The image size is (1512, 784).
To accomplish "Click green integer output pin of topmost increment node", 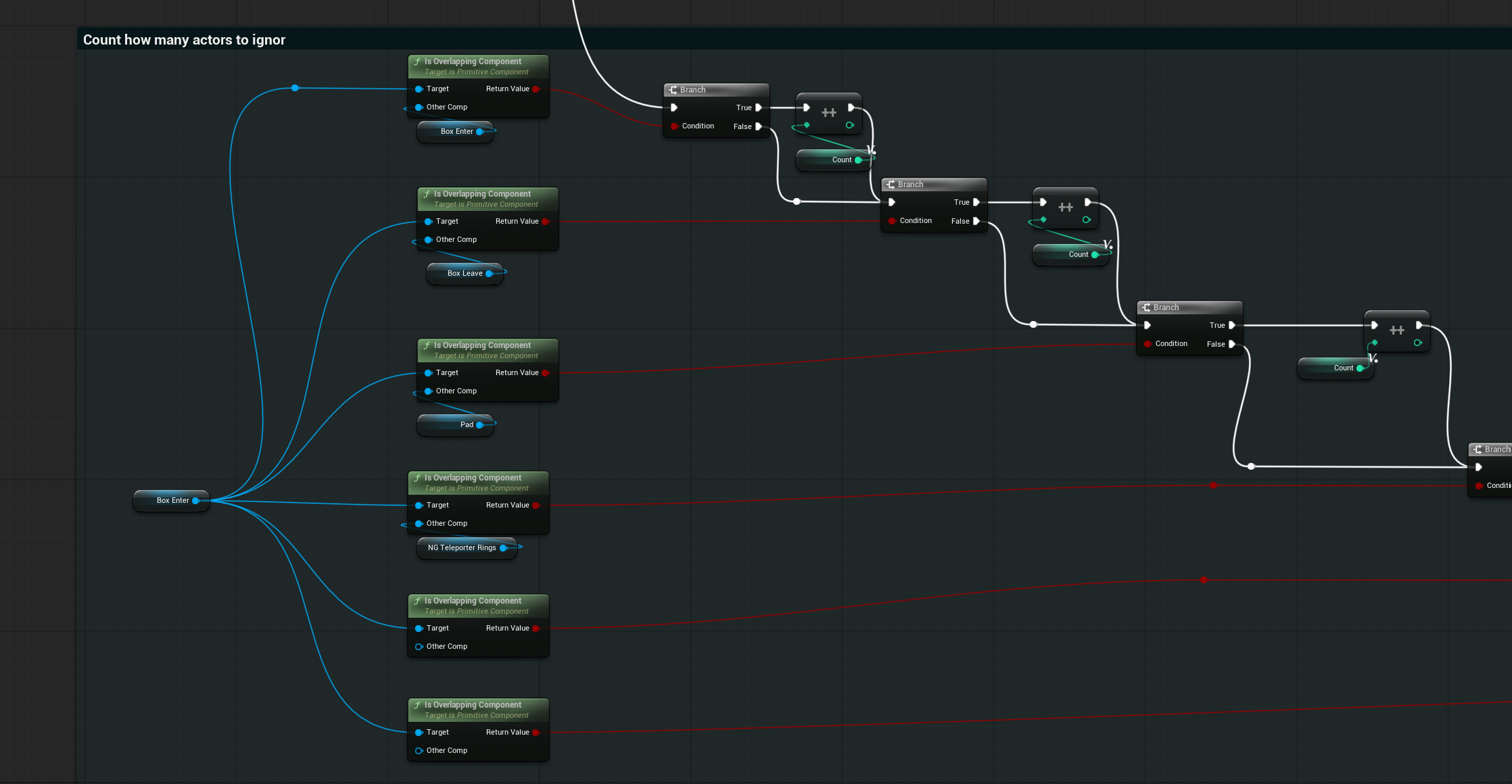I will coord(850,125).
